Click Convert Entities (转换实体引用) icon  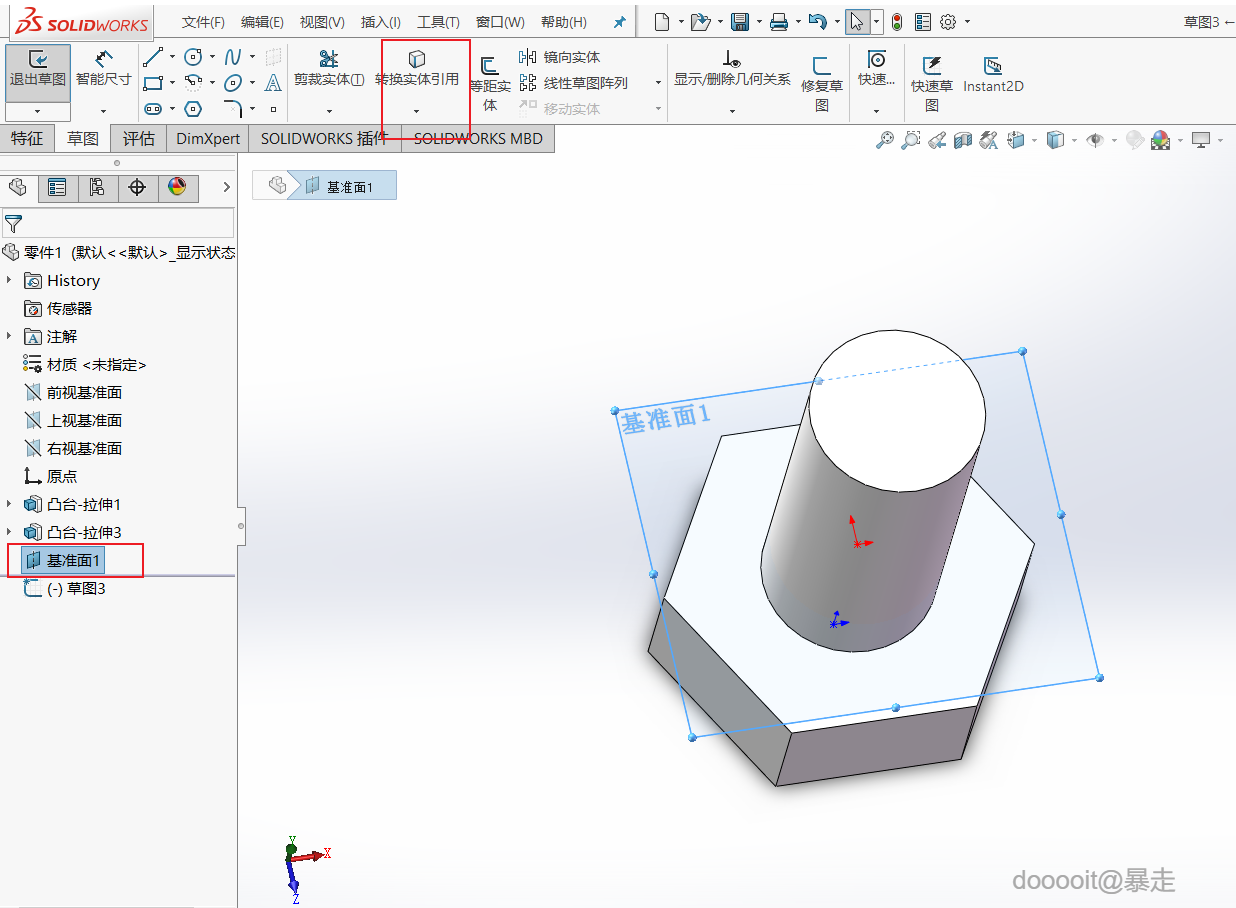coord(417,60)
